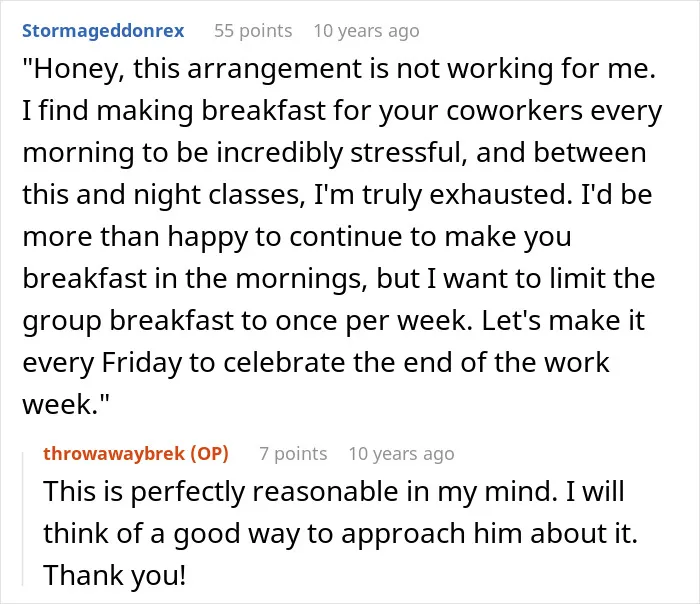The width and height of the screenshot is (700, 604).
Task: Click 'group breakfast to once per week' text
Action: coord(247,321)
